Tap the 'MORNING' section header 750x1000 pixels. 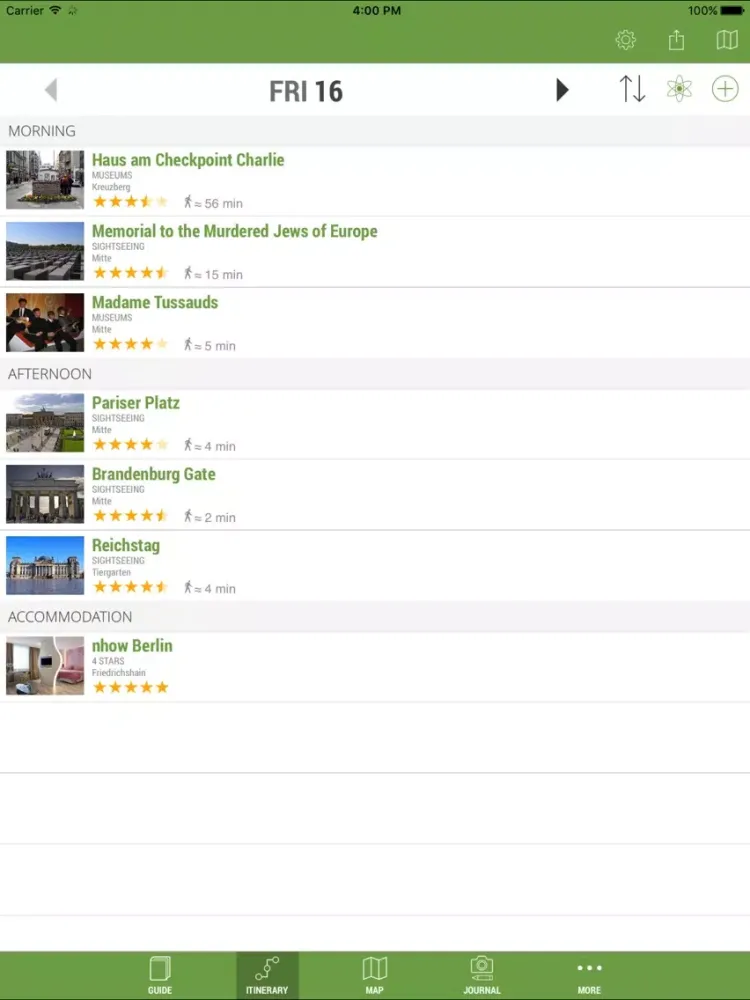coord(42,131)
